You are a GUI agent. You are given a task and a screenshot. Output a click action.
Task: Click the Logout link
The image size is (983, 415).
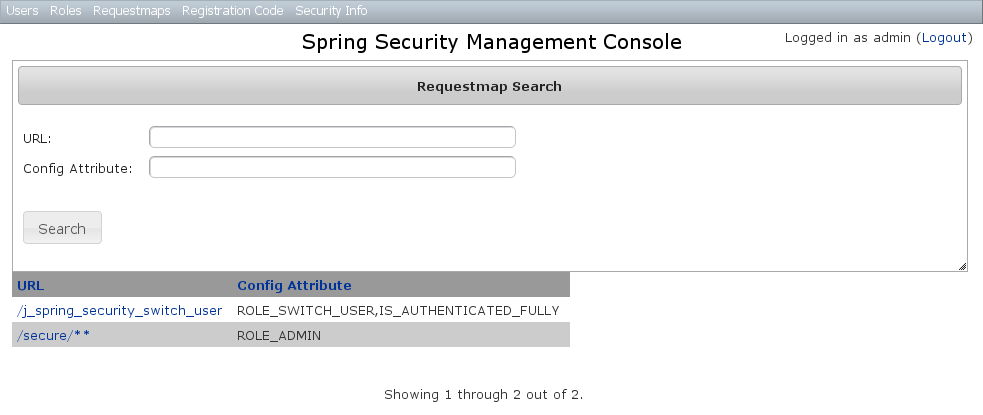(x=943, y=38)
